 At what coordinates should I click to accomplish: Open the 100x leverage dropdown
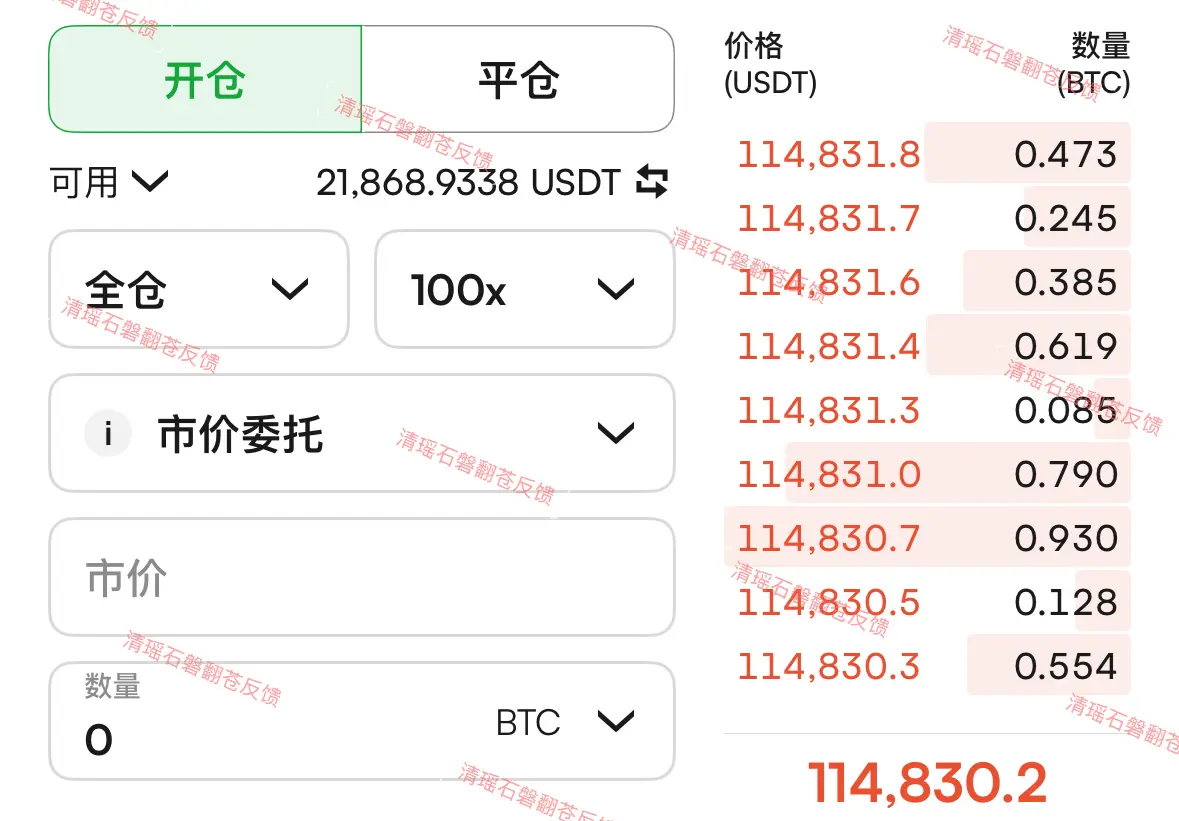coord(525,289)
